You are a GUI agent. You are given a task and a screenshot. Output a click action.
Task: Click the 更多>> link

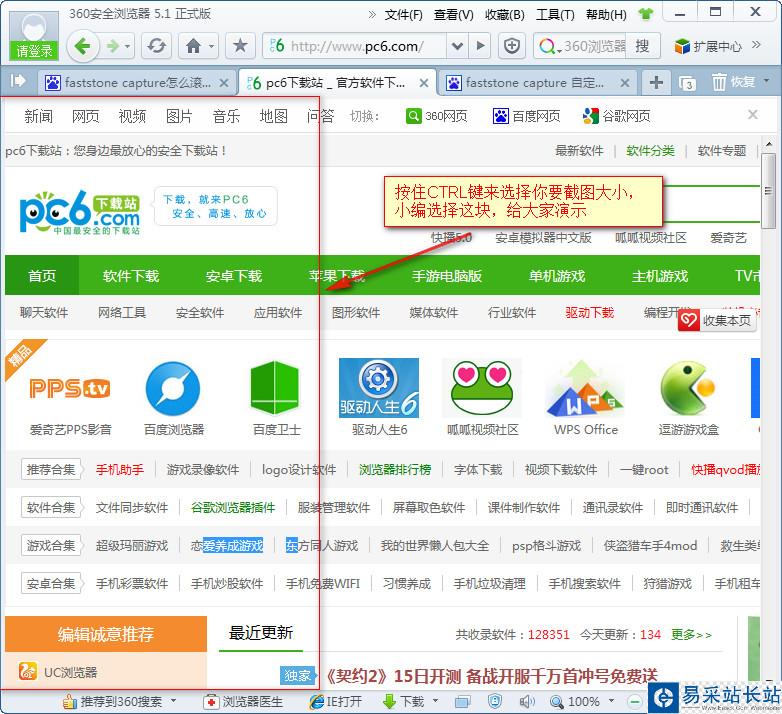(691, 635)
